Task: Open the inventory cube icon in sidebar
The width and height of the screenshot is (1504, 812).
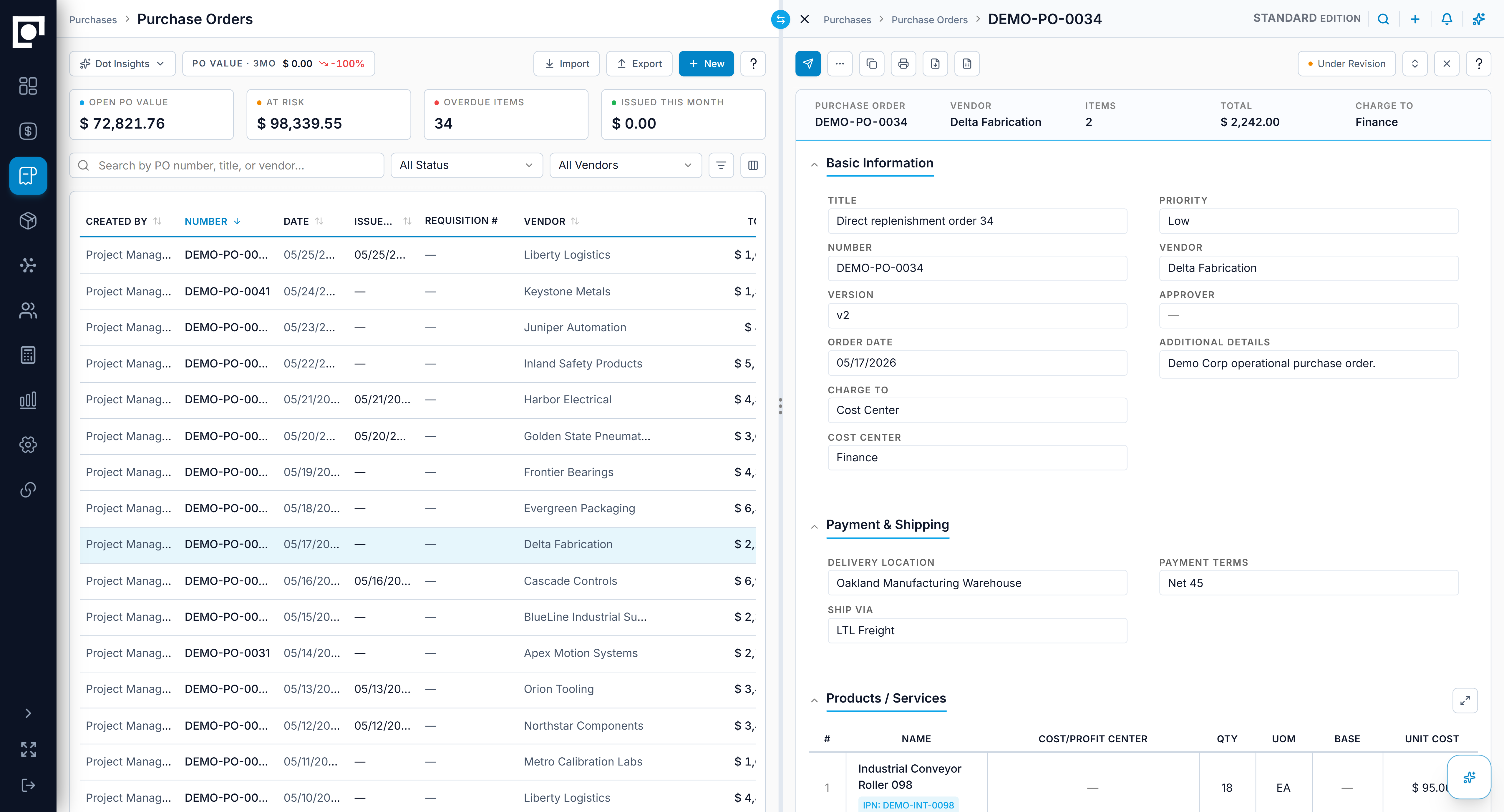Action: point(28,220)
